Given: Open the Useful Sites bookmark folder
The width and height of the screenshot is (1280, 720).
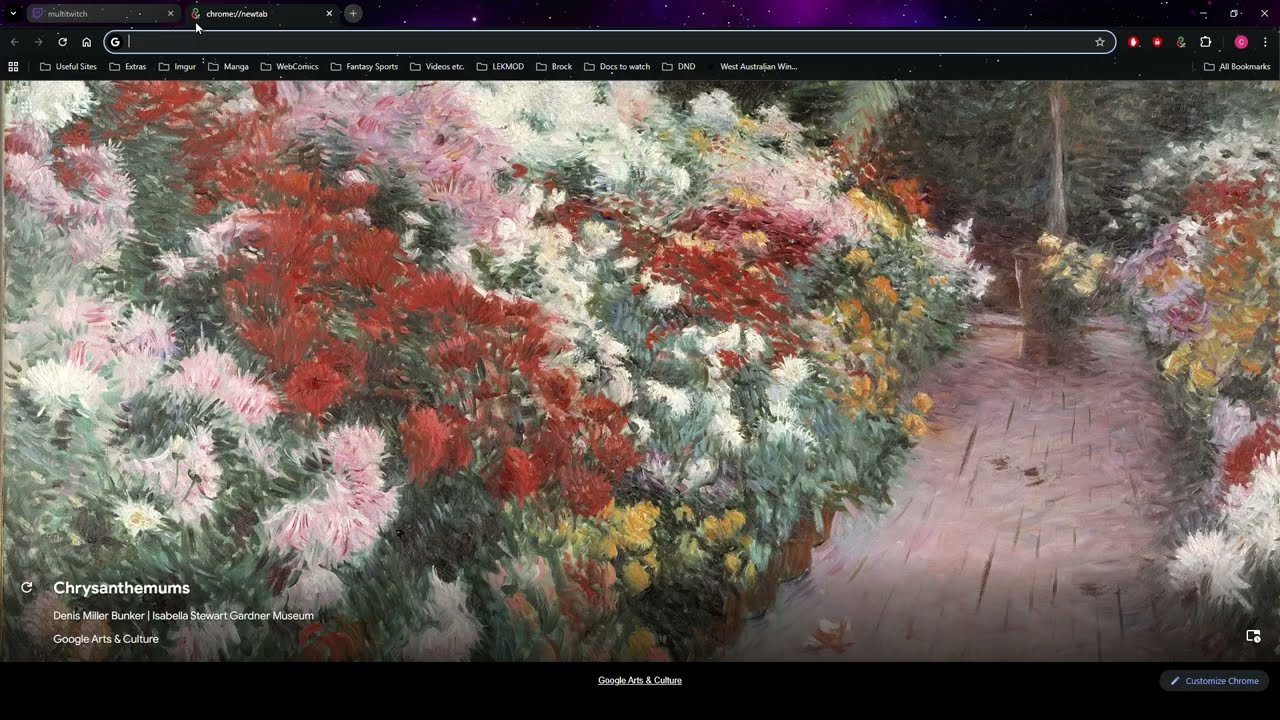Looking at the screenshot, I should [68, 67].
